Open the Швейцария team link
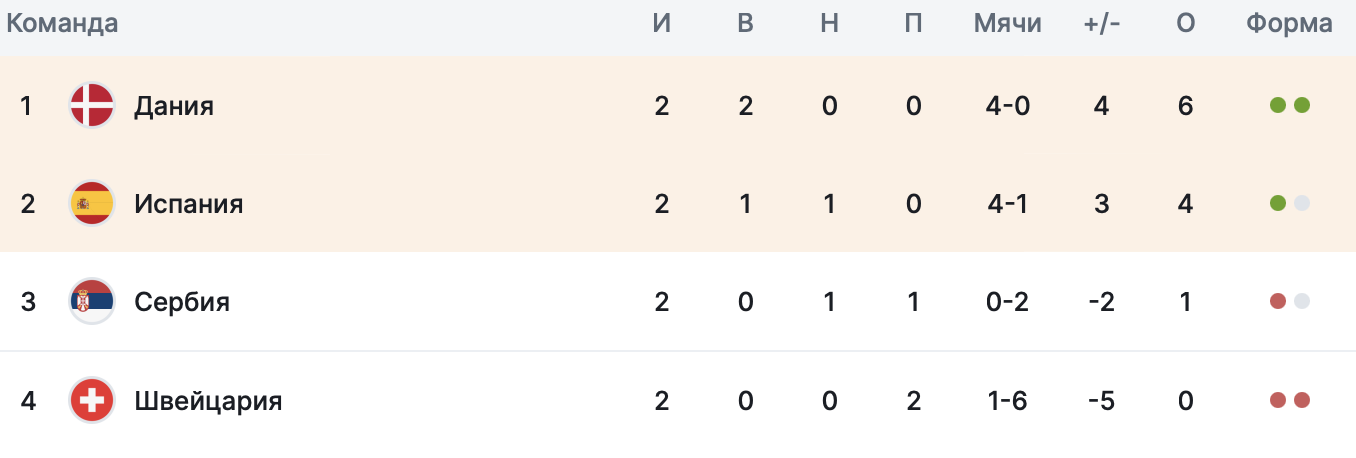Screen dimensions: 1356x458 point(208,401)
